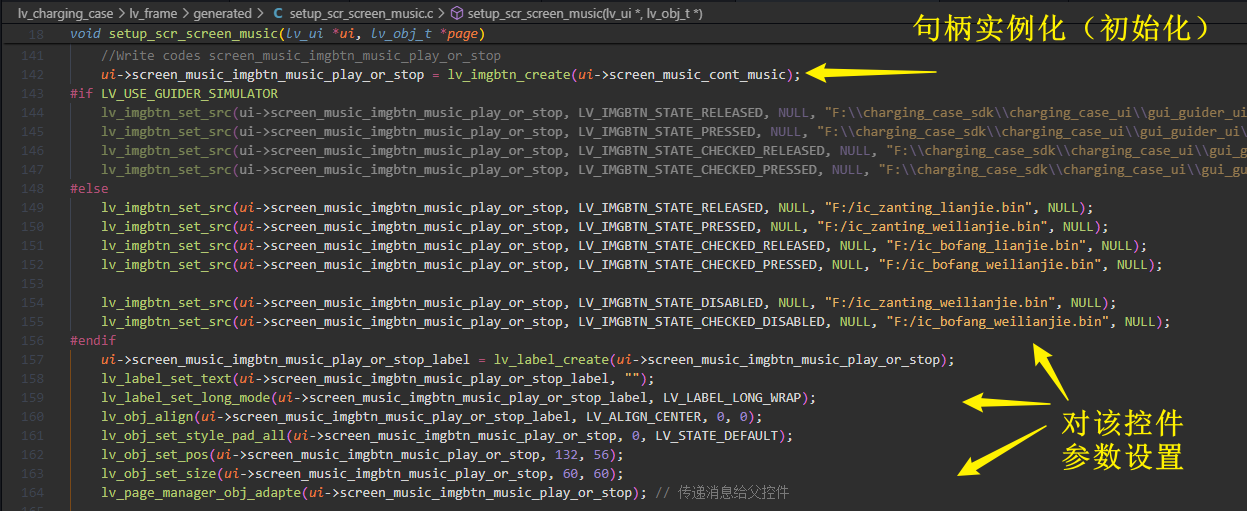
Task: Click the lv_obj_align function name
Action: tap(147, 416)
